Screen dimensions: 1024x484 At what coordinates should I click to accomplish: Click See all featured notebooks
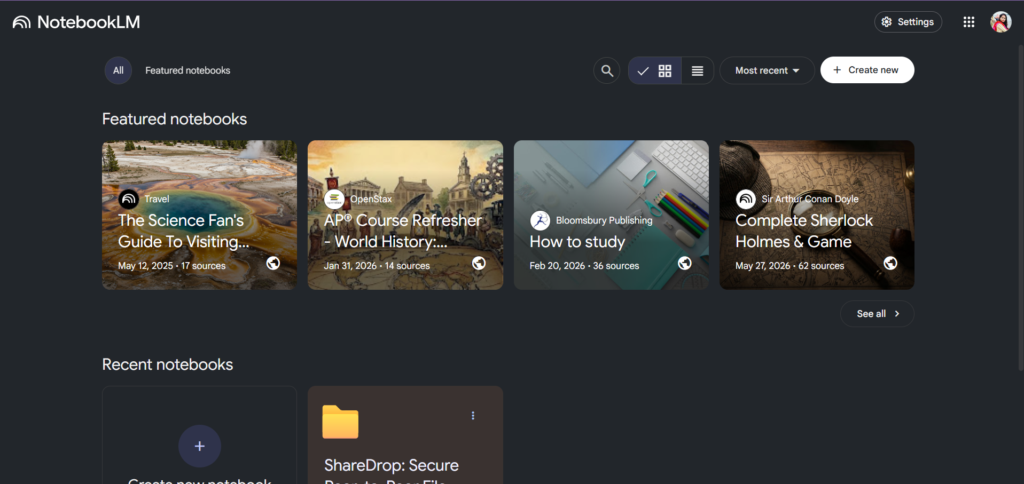point(877,314)
